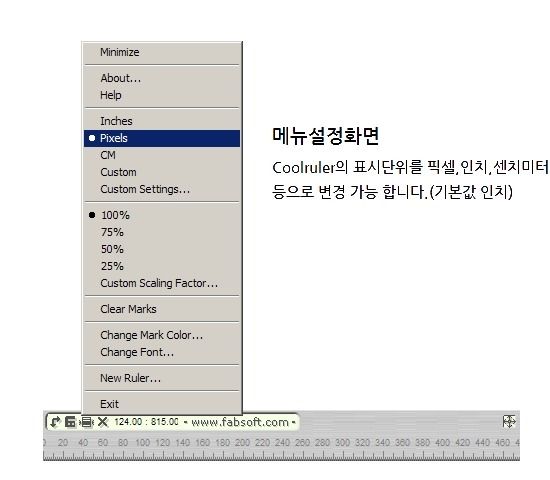Click the ruler menu icon with horizontal lines
Screen dimensions: 550x480
(x=87, y=422)
